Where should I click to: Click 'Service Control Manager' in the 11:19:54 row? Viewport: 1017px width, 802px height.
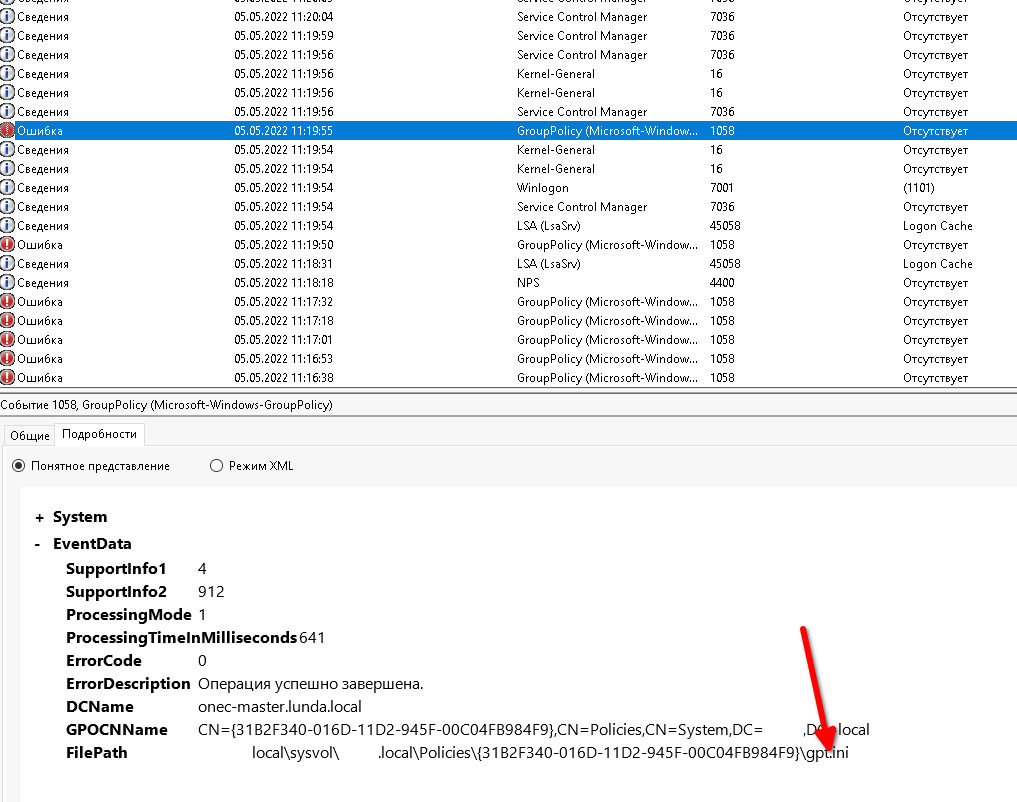click(582, 207)
